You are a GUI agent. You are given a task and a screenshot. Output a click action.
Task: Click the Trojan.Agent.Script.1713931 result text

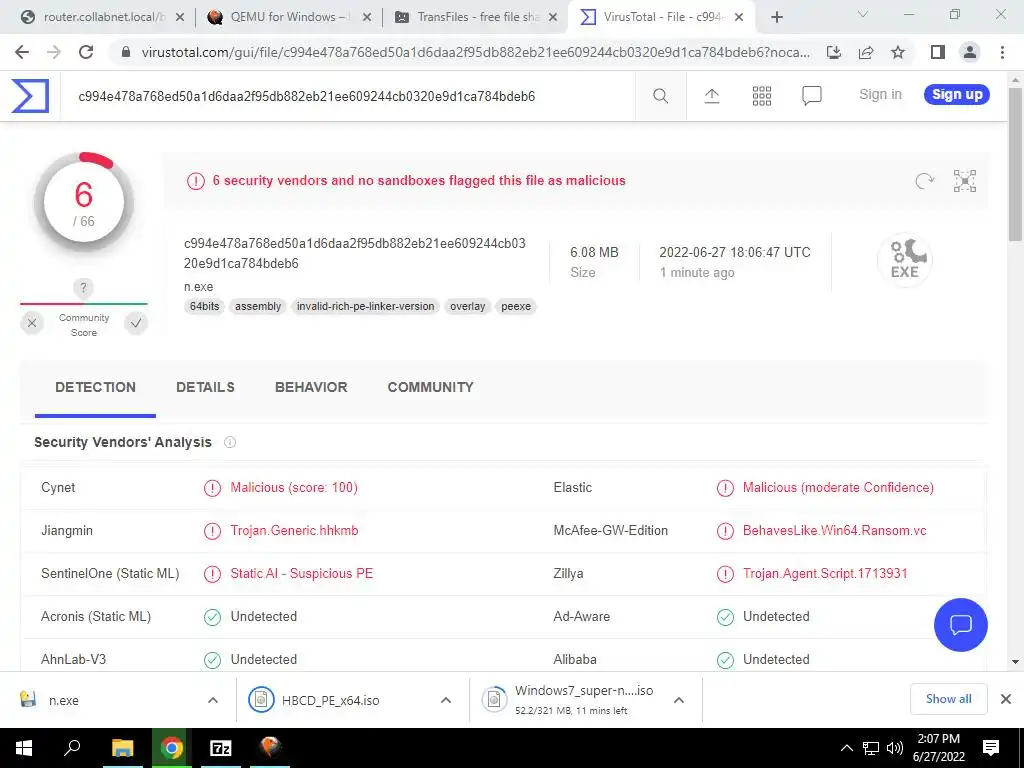point(825,574)
